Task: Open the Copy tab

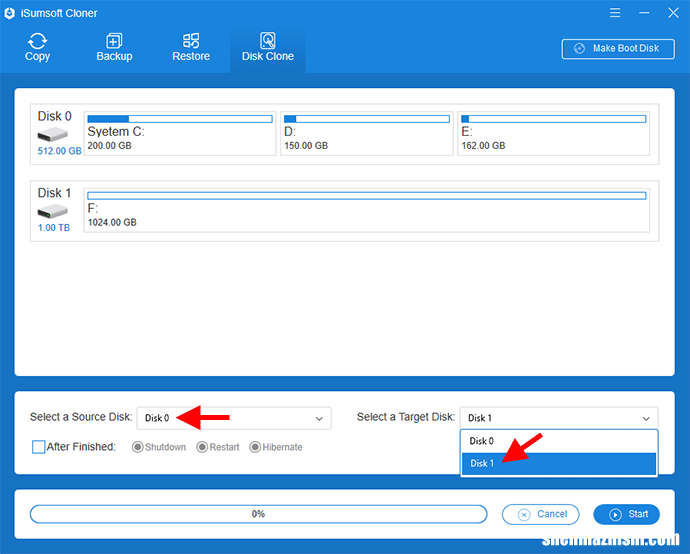Action: coord(37,48)
